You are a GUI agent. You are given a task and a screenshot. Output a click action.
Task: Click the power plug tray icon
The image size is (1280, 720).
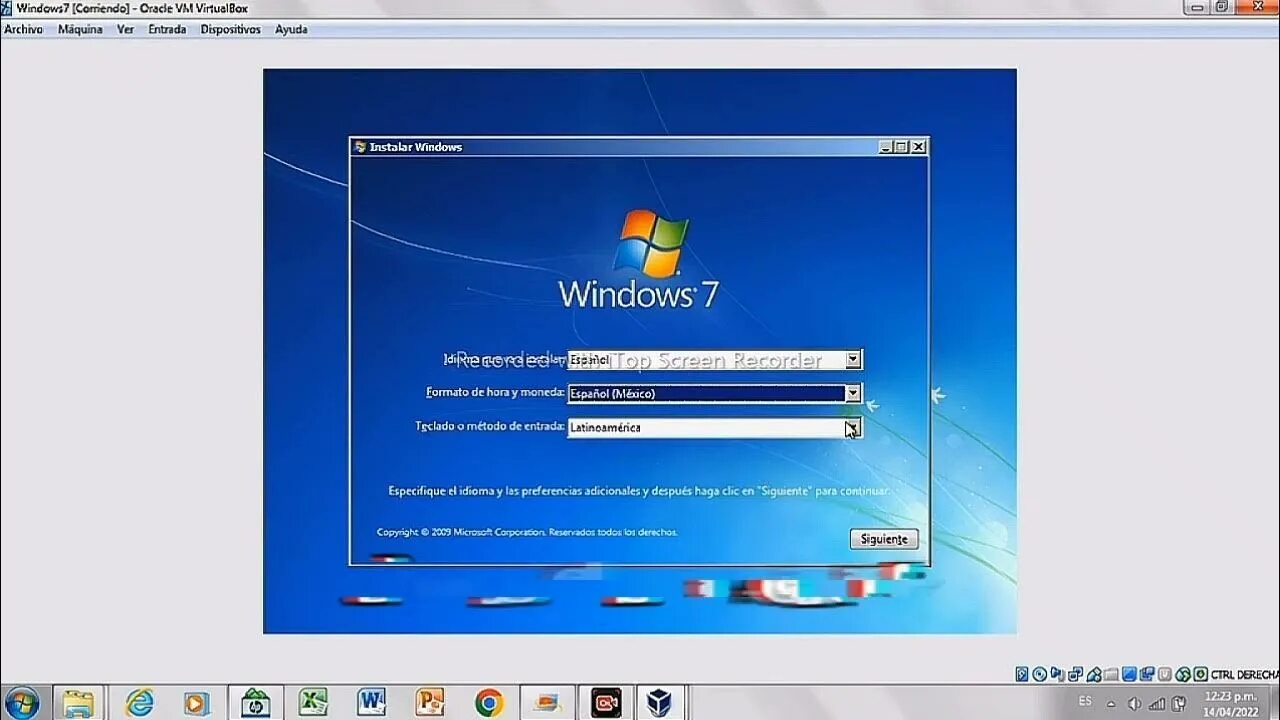1179,703
